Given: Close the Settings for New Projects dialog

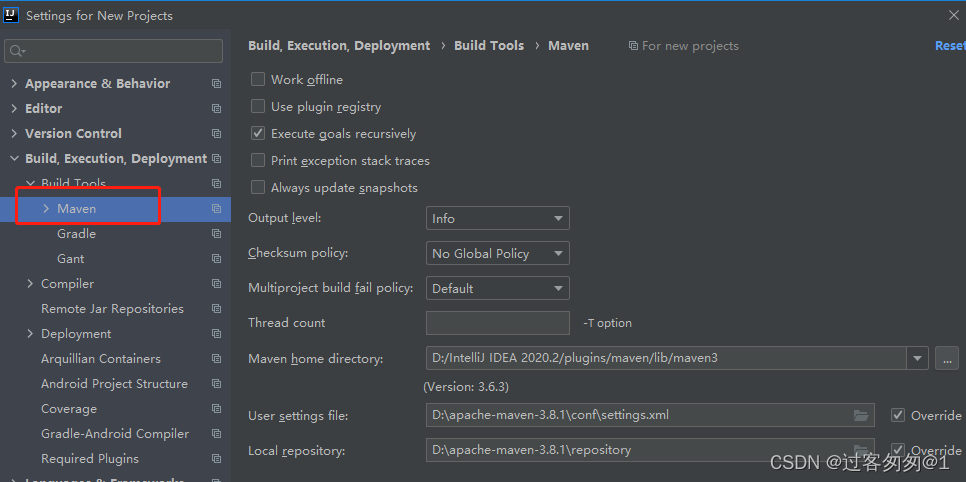Looking at the screenshot, I should pyautogui.click(x=954, y=15).
